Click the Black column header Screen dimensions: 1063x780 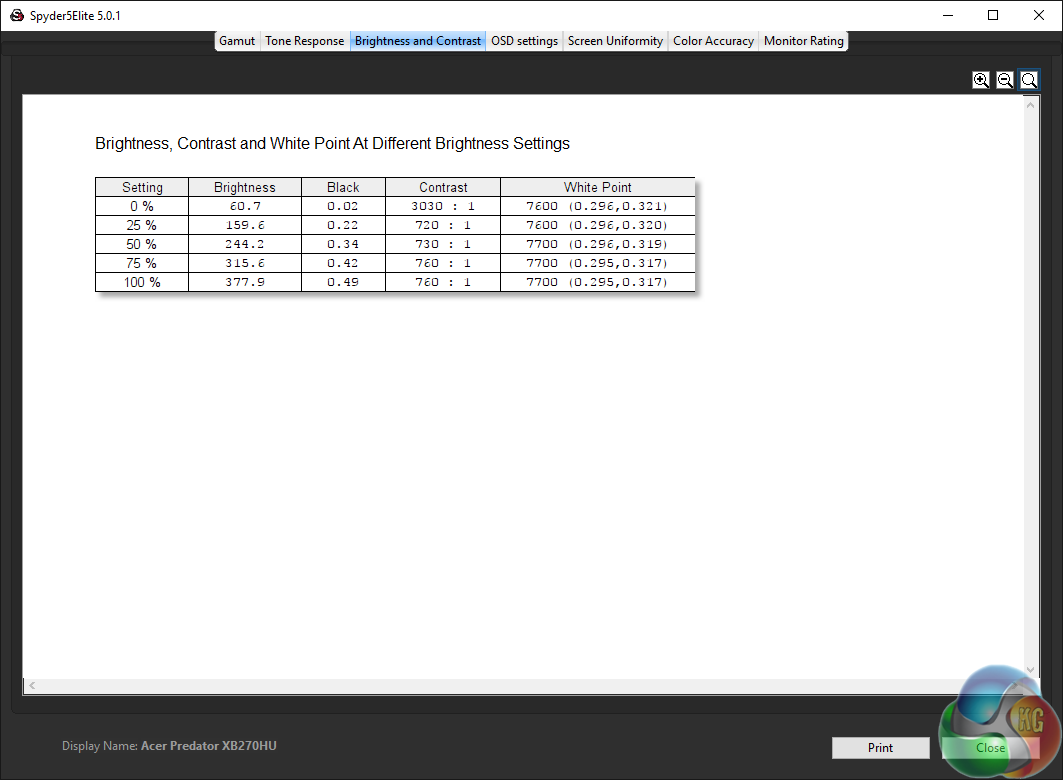point(343,187)
